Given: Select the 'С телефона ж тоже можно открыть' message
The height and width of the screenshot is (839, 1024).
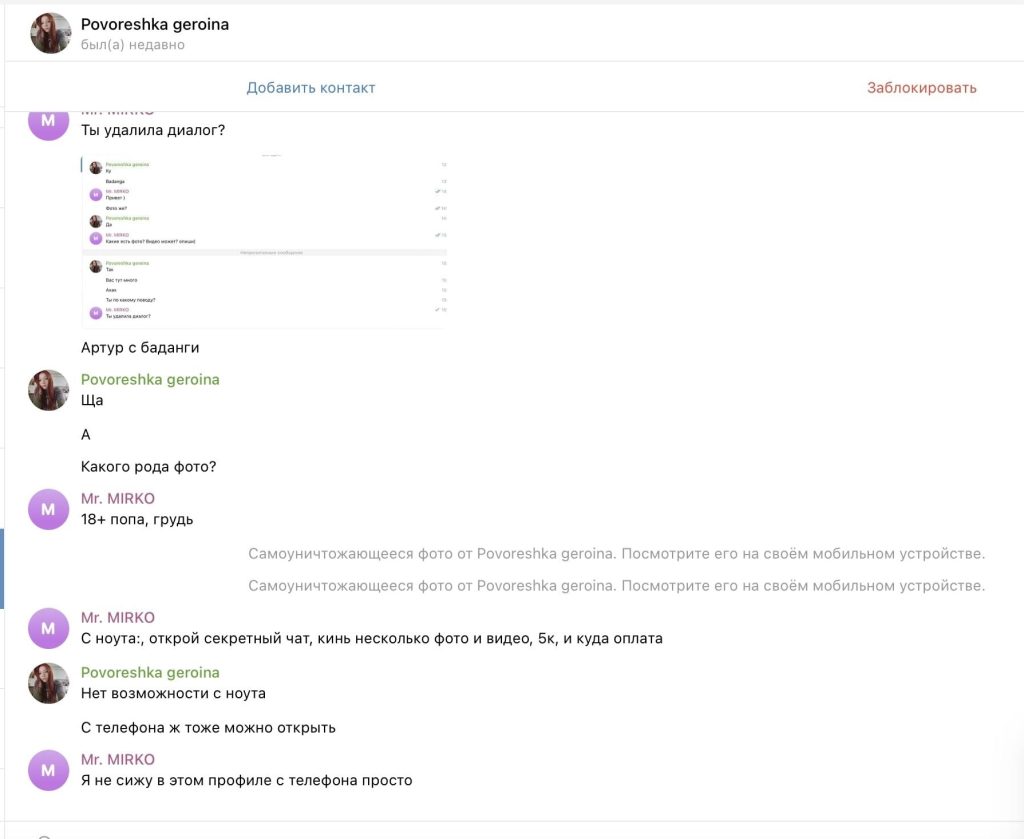Looking at the screenshot, I should [x=208, y=728].
